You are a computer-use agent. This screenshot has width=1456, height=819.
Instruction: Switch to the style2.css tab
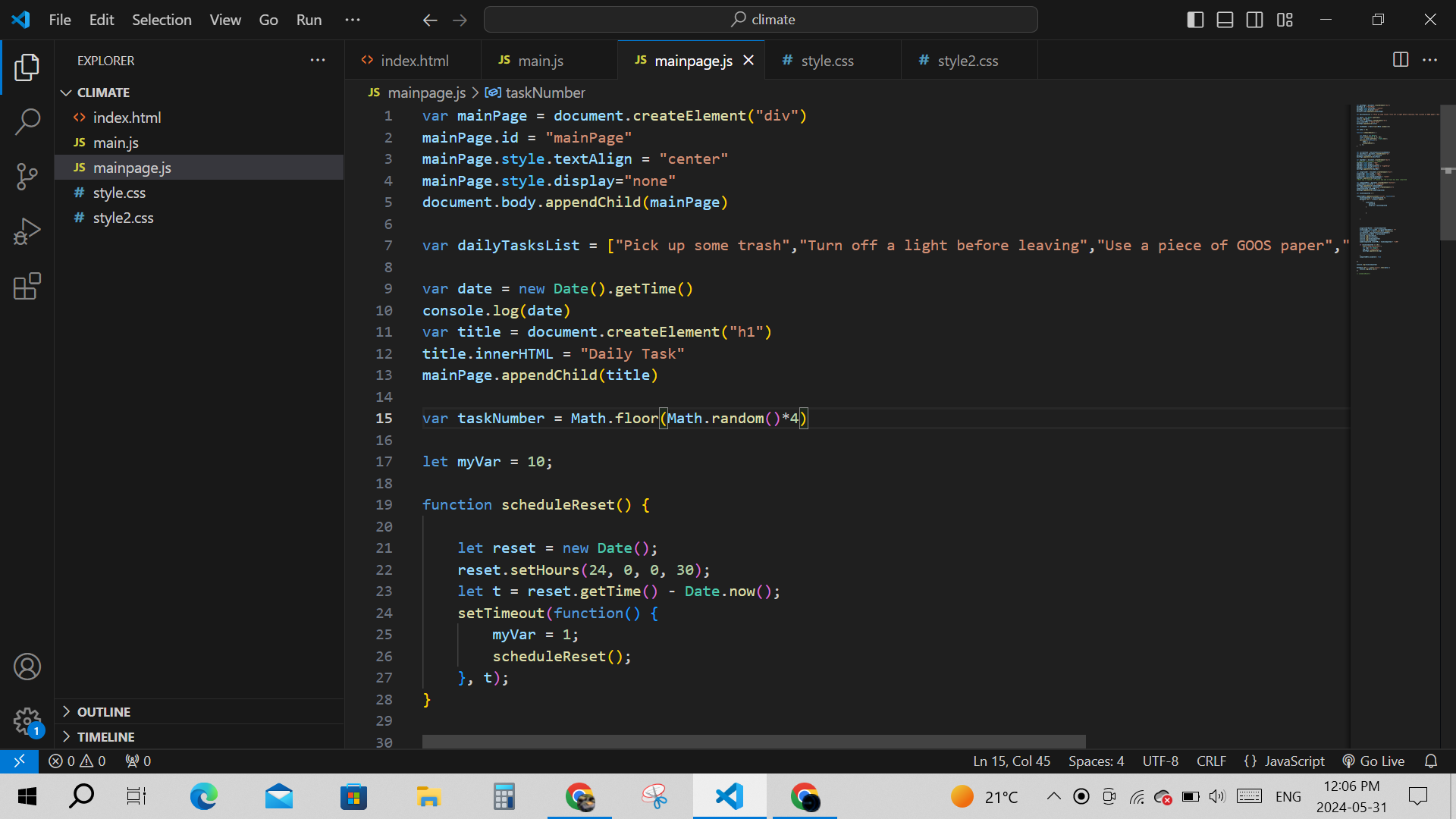967,61
